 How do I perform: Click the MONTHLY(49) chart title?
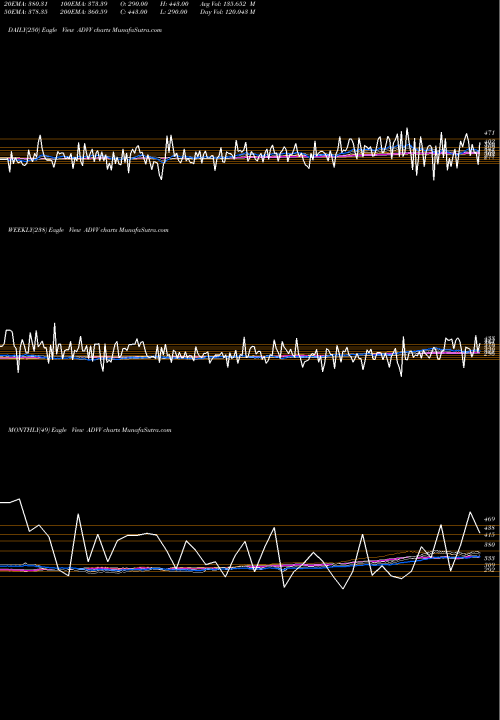90,430
